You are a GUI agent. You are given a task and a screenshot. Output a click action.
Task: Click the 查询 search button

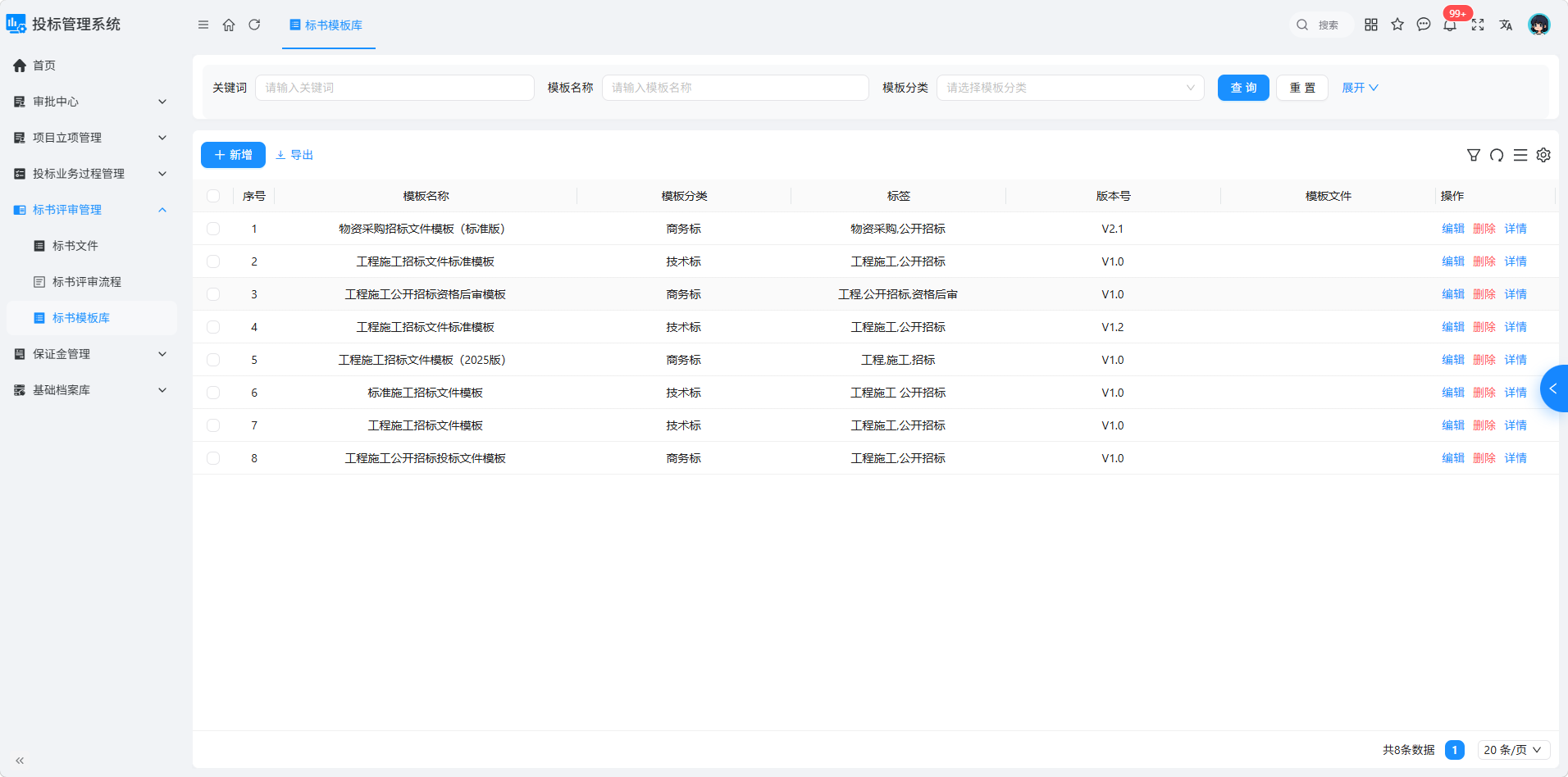pos(1243,88)
